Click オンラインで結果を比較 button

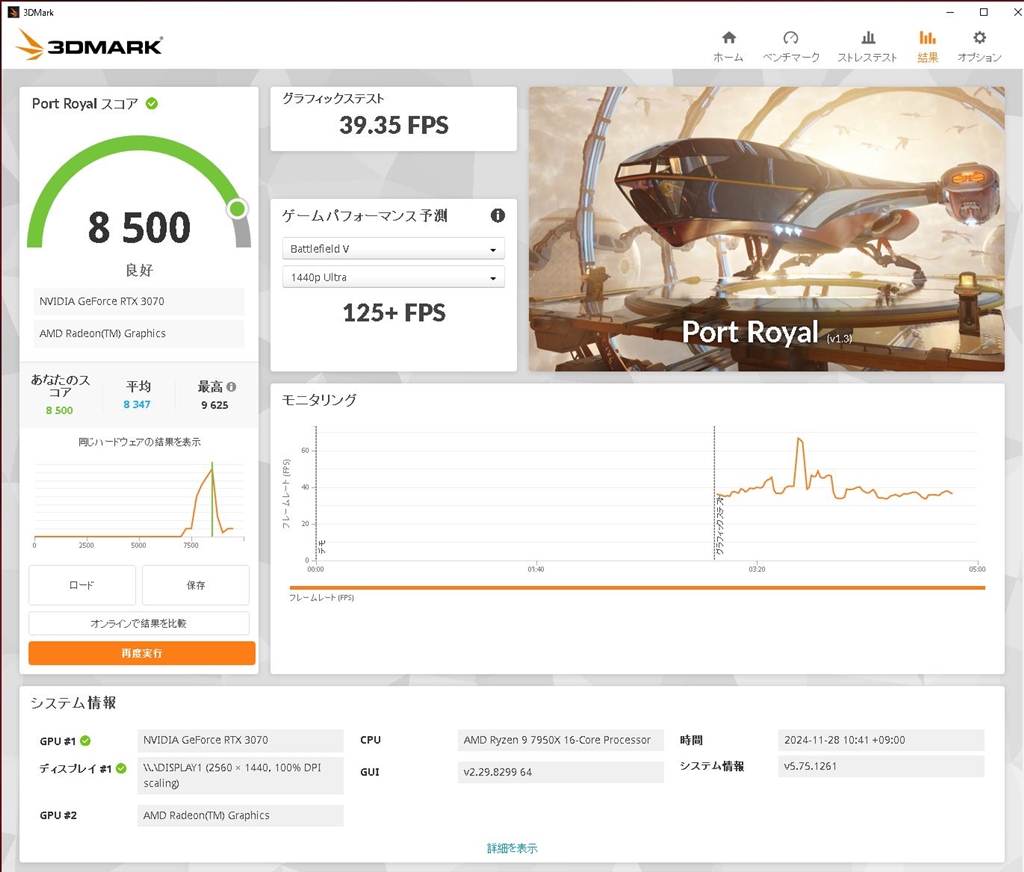pos(138,623)
